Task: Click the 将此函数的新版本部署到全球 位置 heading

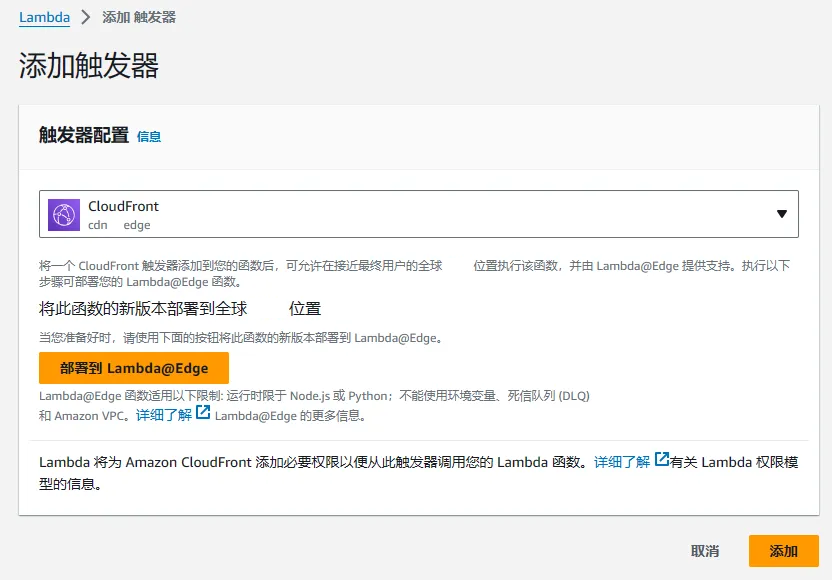Action: pyautogui.click(x=180, y=308)
